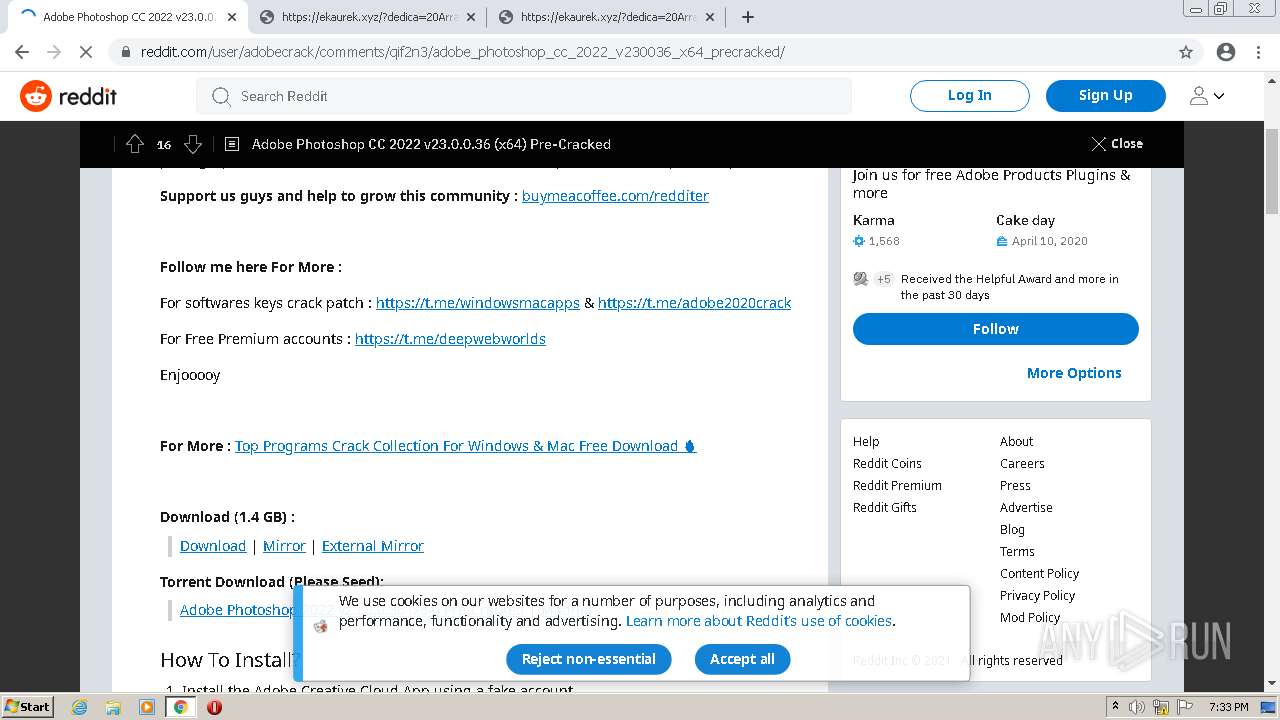Image resolution: width=1280 pixels, height=720 pixels.
Task: Open the Careers footer link
Action: point(1022,463)
